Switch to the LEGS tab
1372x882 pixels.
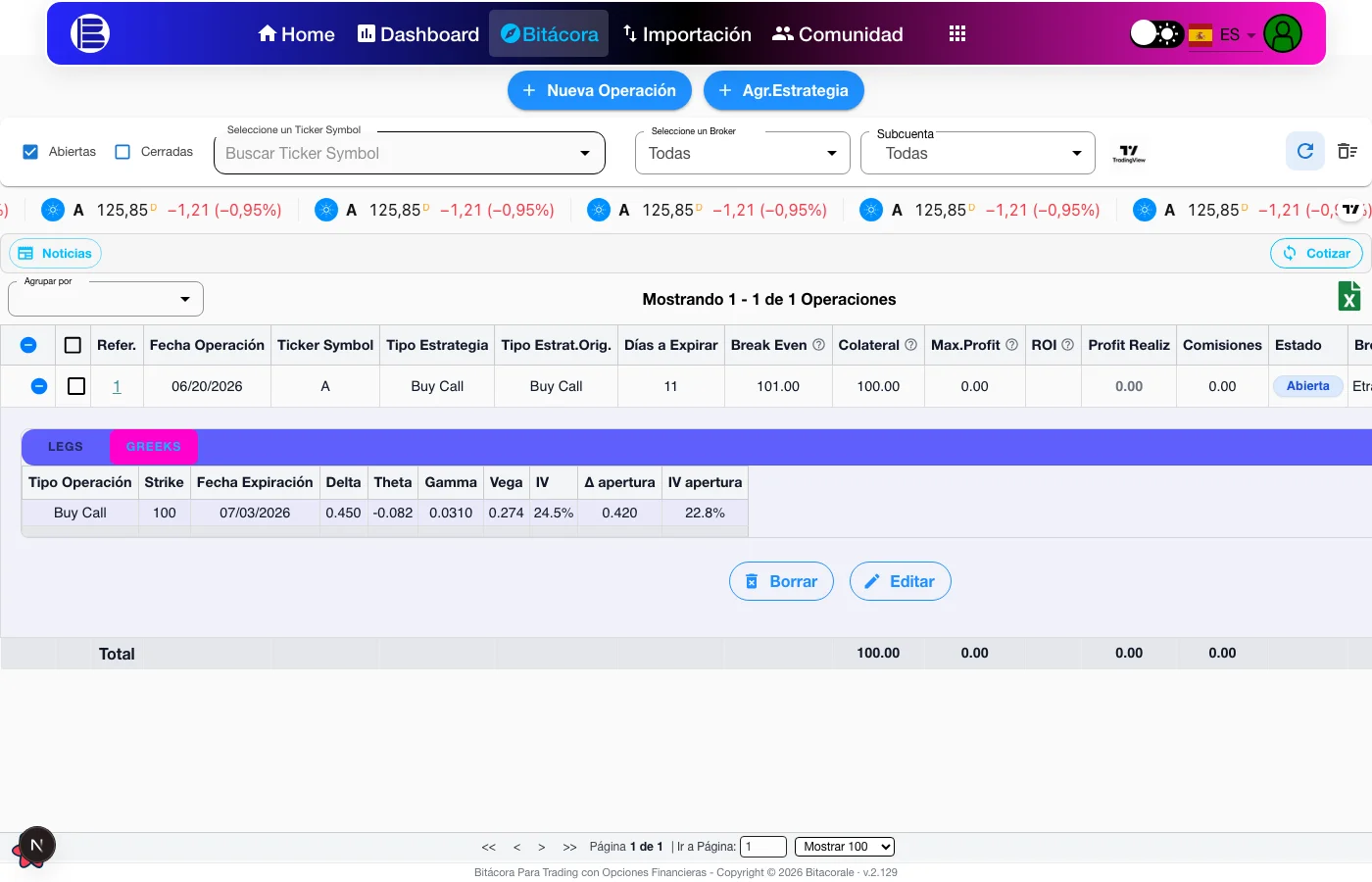pyautogui.click(x=66, y=447)
